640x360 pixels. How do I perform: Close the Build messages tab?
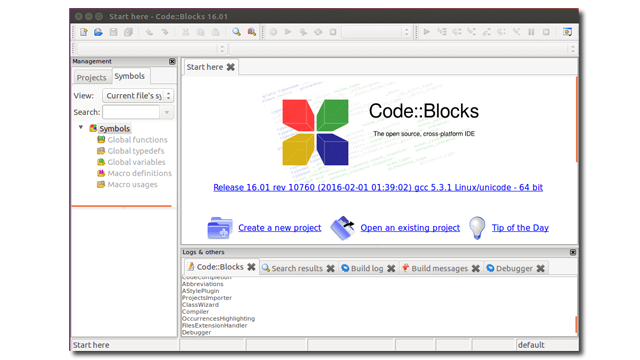coord(476,268)
